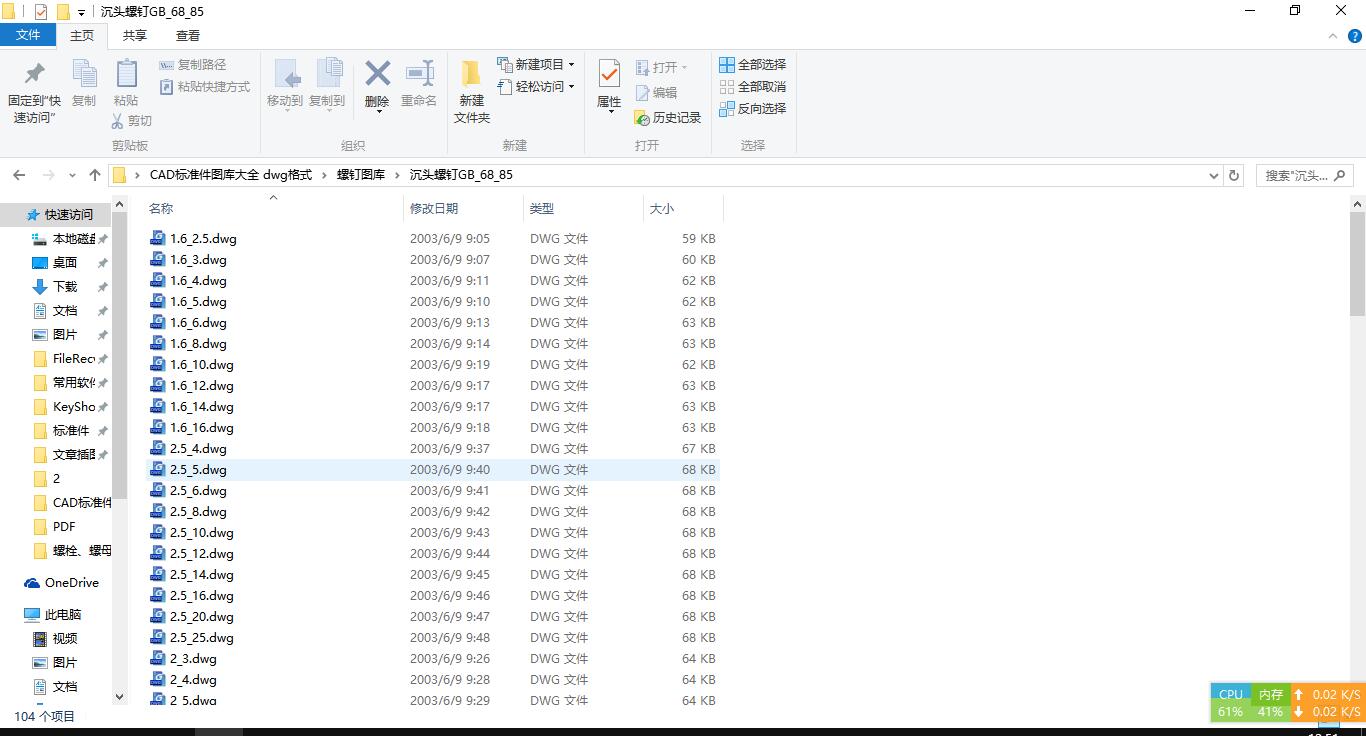Click the Paste clipboard icon
The width and height of the screenshot is (1366, 736).
point(126,74)
